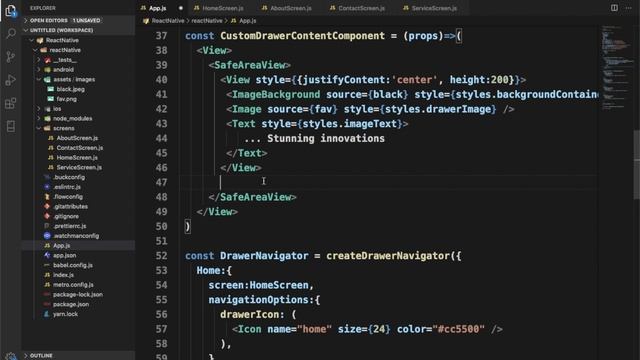
Task: Open yarn.lock in the explorer
Action: [x=65, y=314]
